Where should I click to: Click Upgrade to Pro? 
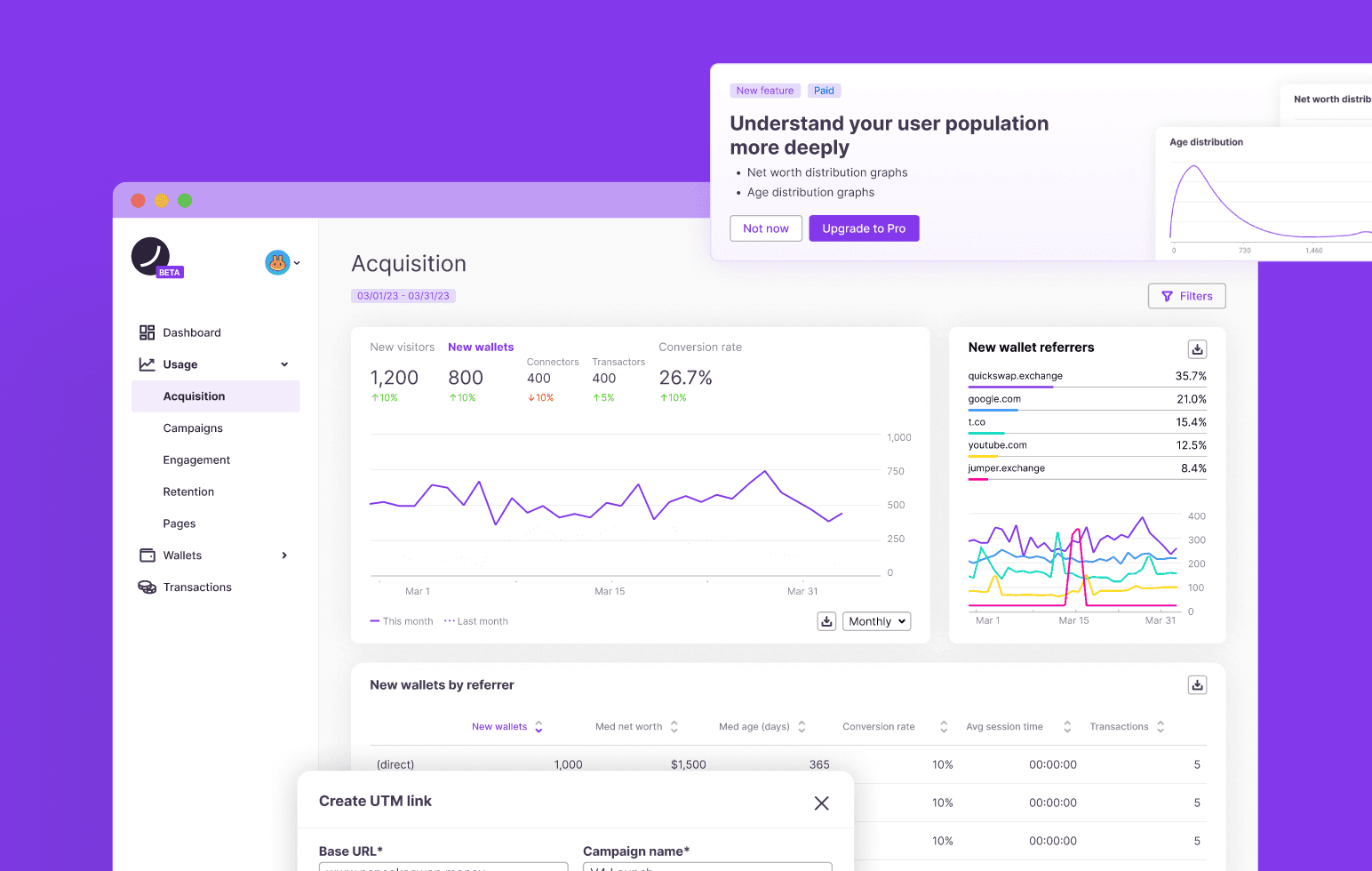(x=864, y=228)
